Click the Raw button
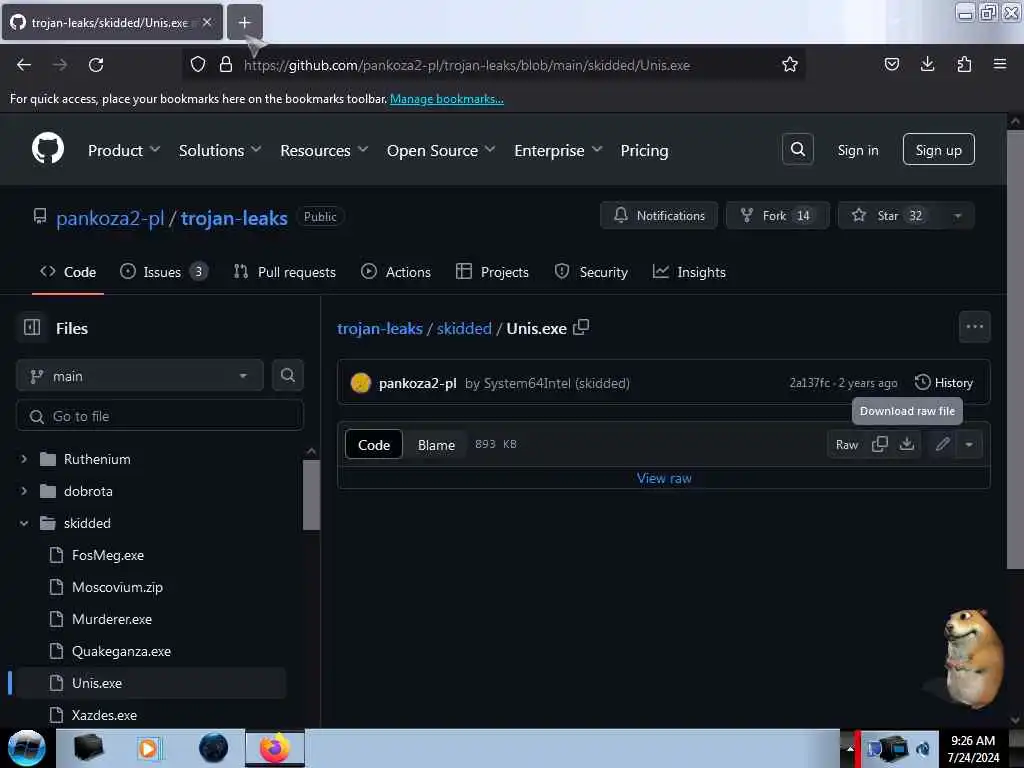This screenshot has width=1024, height=768. click(x=846, y=444)
